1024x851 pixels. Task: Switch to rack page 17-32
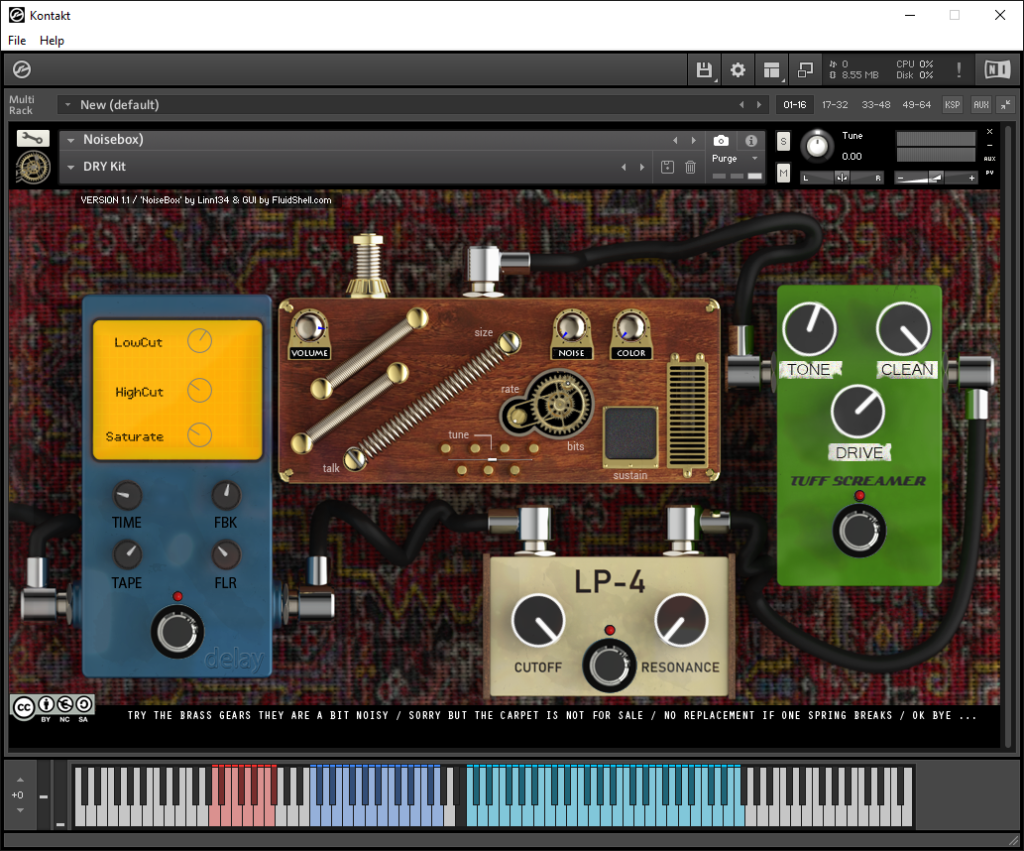tap(835, 104)
